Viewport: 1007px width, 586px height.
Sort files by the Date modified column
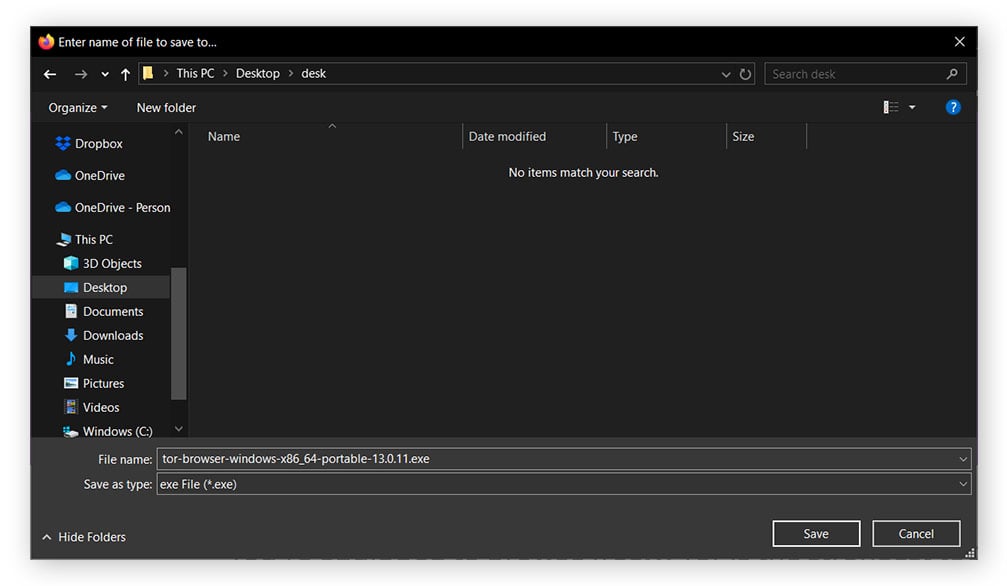pos(507,136)
